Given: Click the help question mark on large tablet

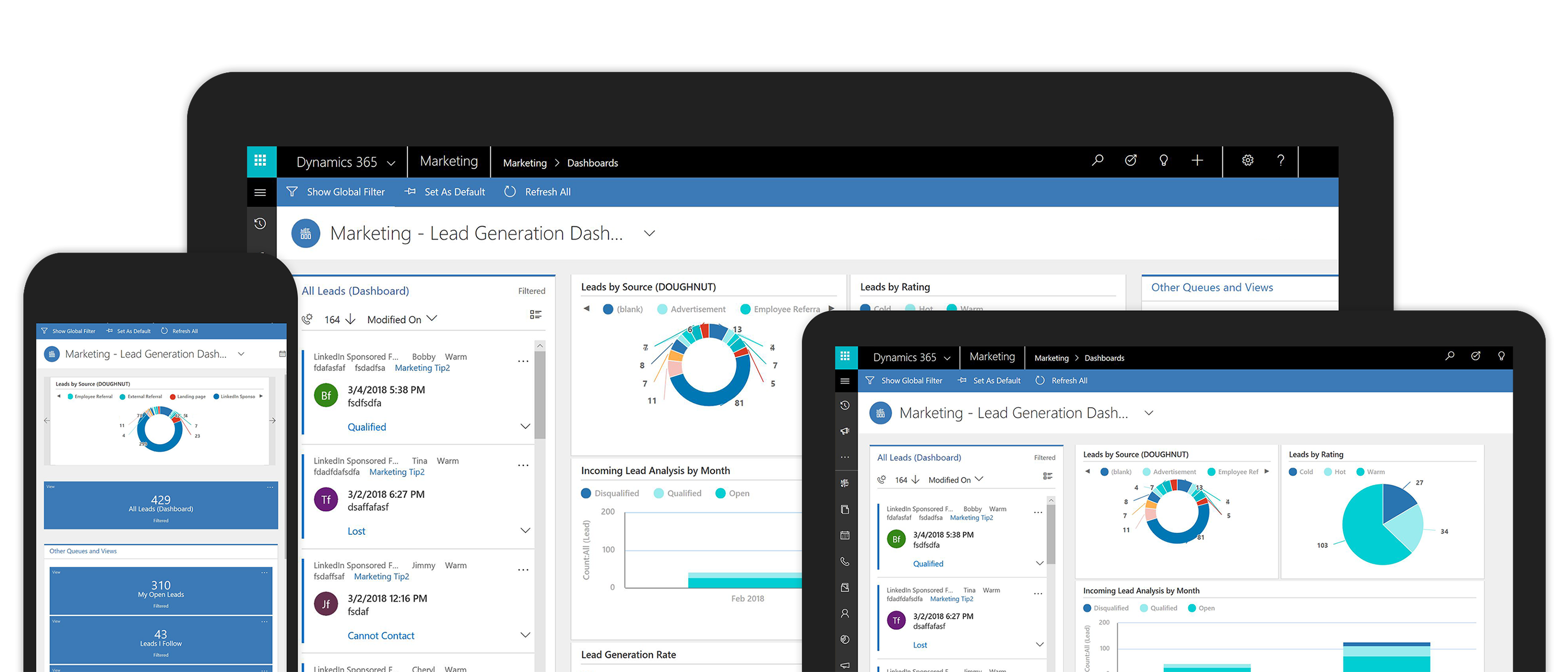Looking at the screenshot, I should point(1281,161).
